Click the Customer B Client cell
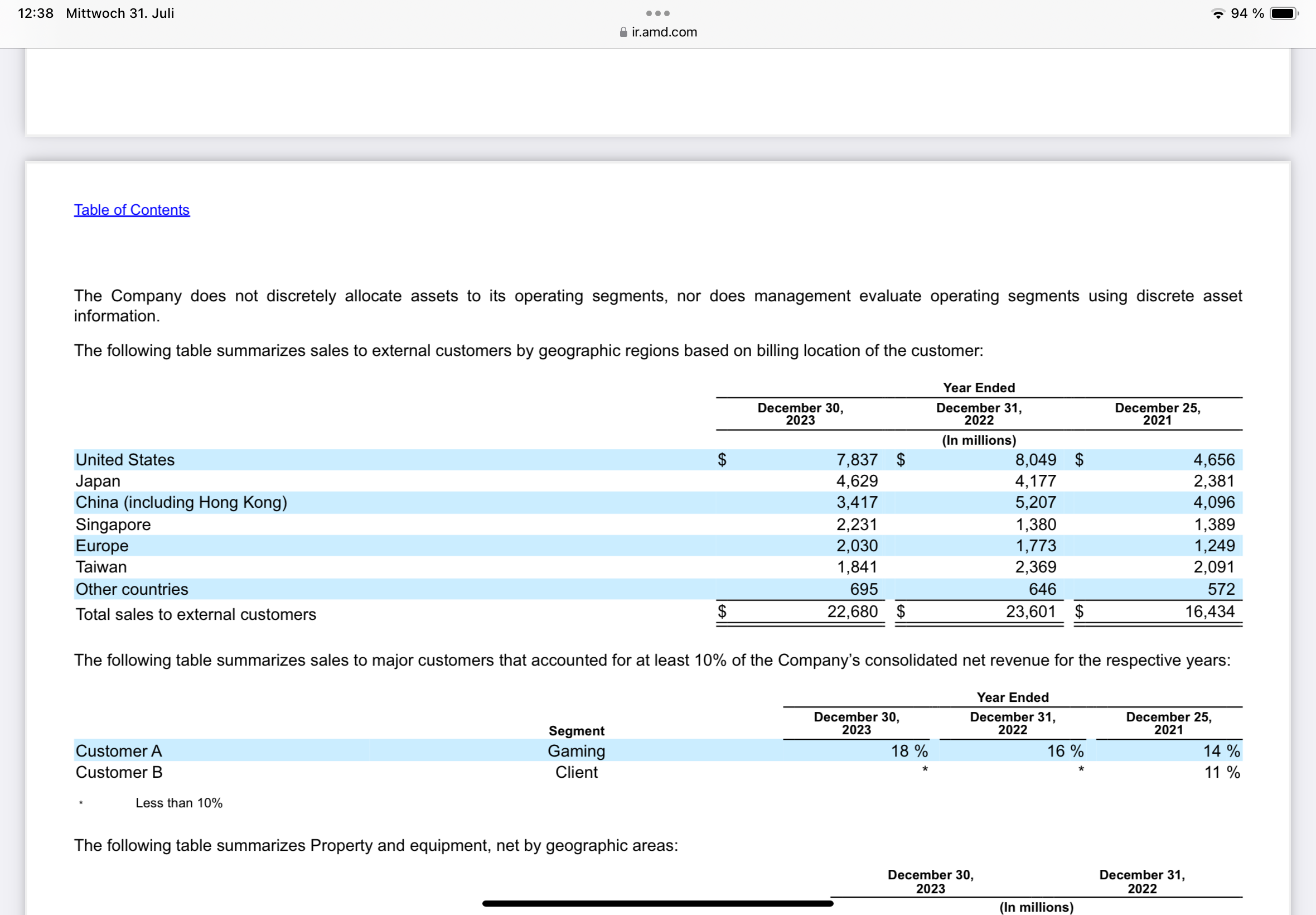Screen dimensions: 1316x915 [x=577, y=772]
